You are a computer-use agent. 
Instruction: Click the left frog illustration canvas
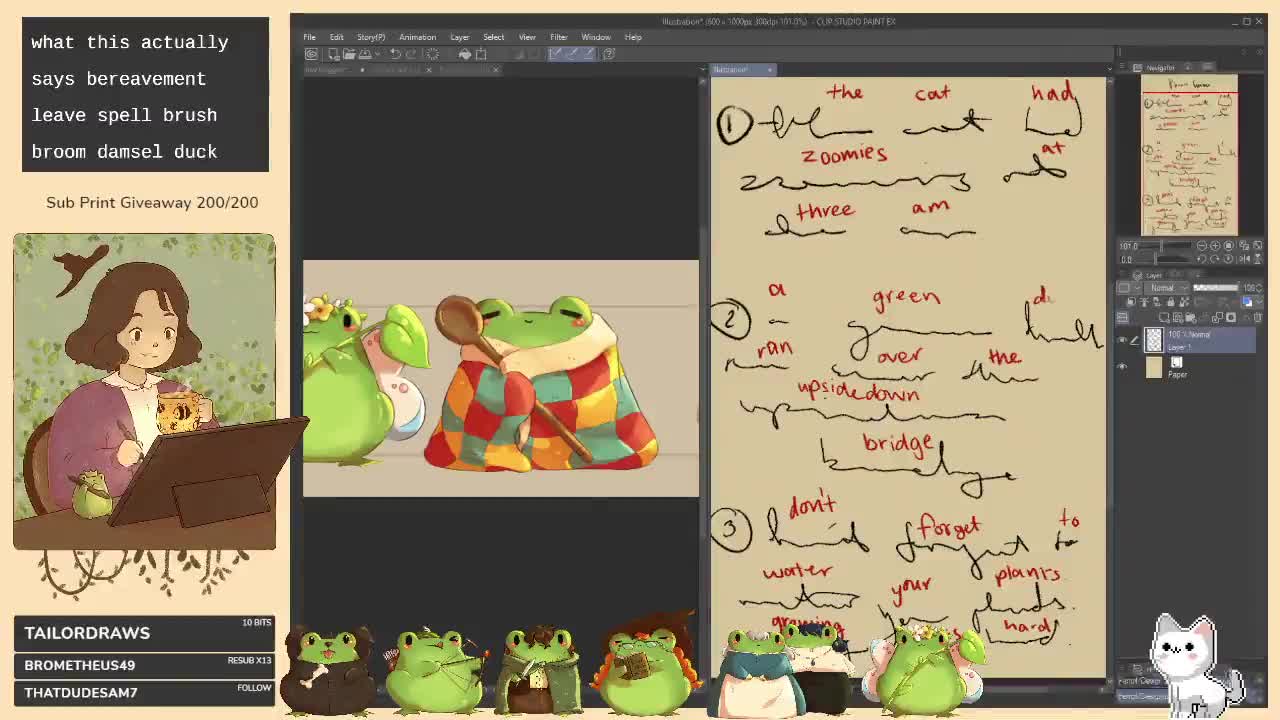(x=501, y=378)
